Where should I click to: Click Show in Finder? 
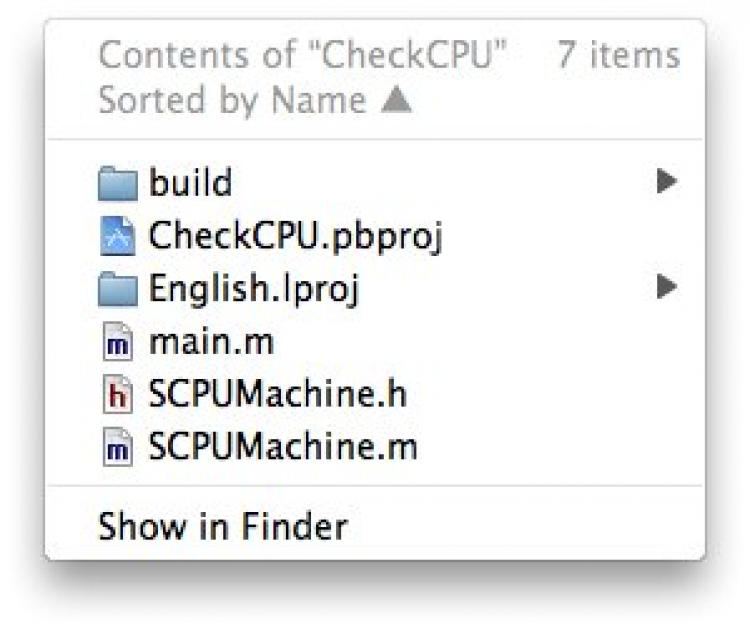tap(222, 526)
